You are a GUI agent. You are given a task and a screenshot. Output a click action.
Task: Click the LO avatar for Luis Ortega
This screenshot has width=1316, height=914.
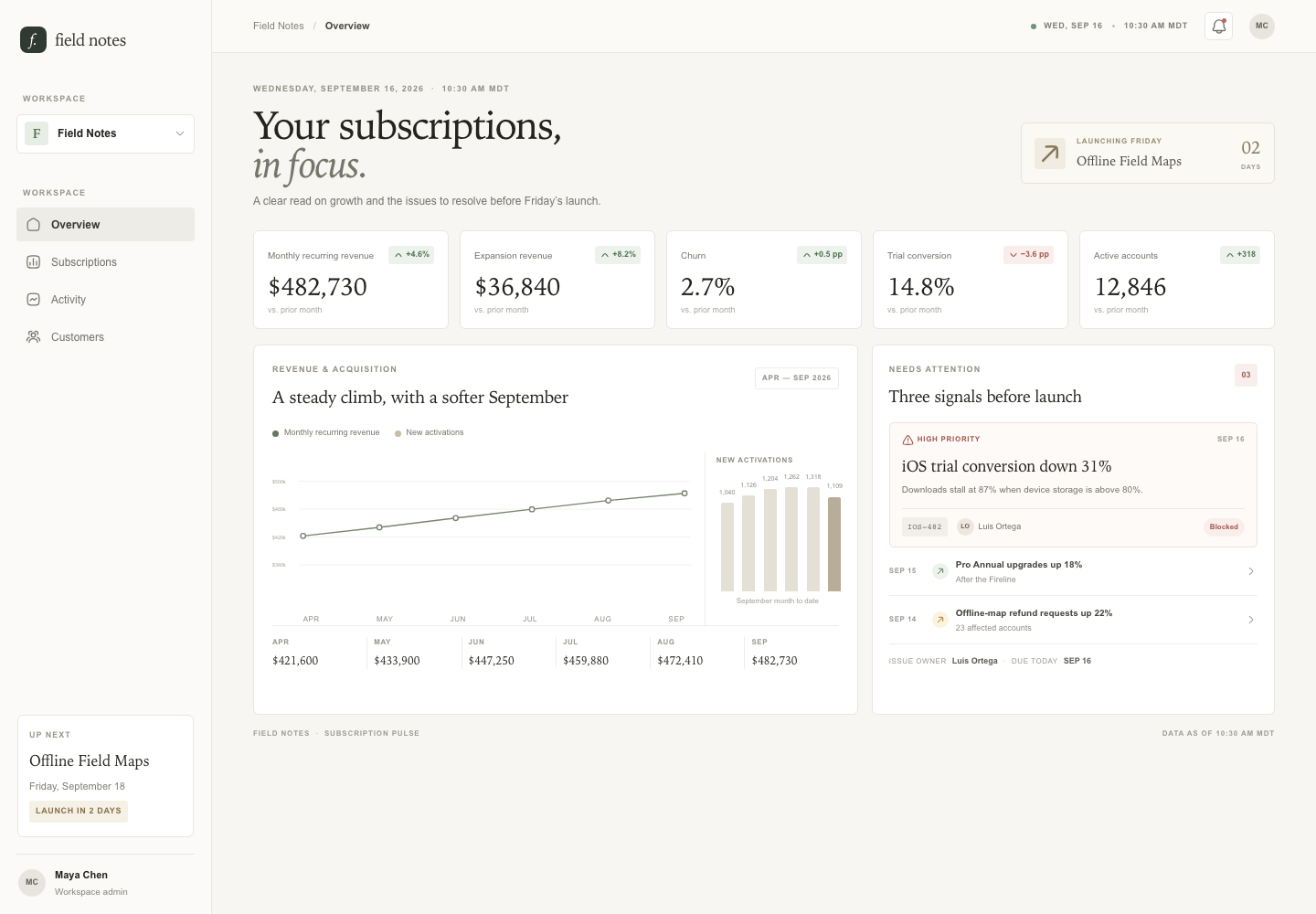965,526
